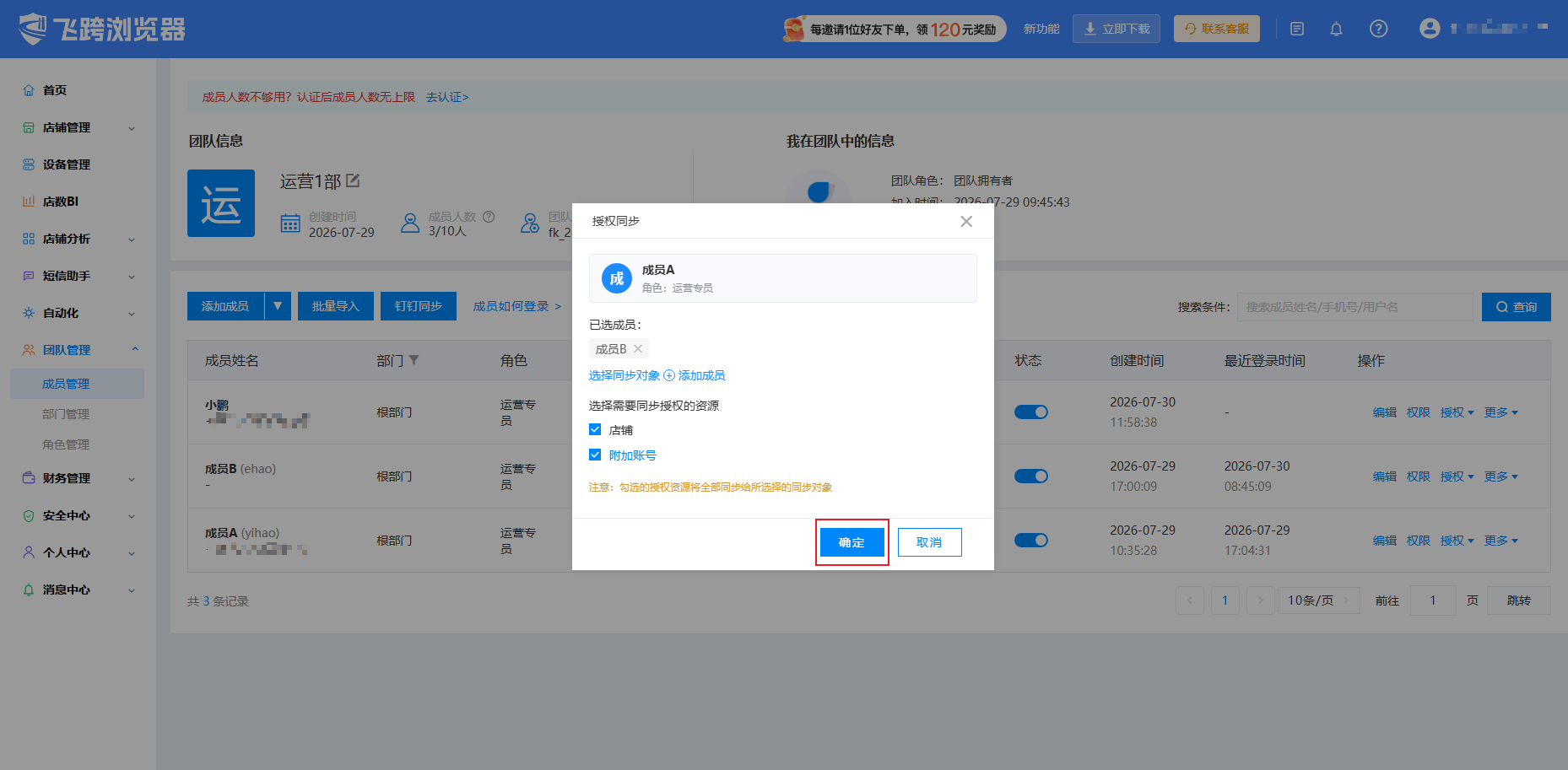
Task: Confirm with the 确定 button
Action: point(852,542)
